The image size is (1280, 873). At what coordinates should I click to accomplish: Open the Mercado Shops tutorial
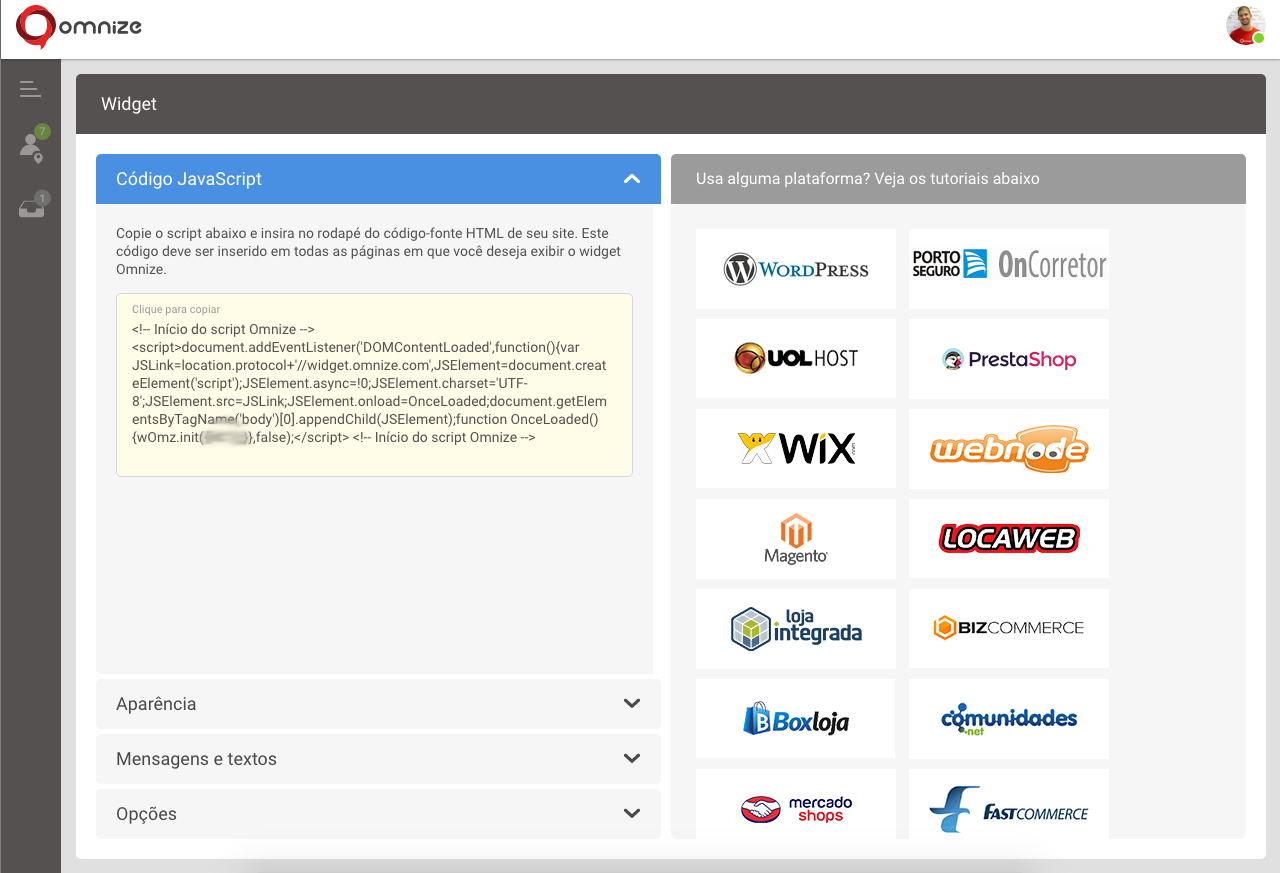[x=796, y=804]
